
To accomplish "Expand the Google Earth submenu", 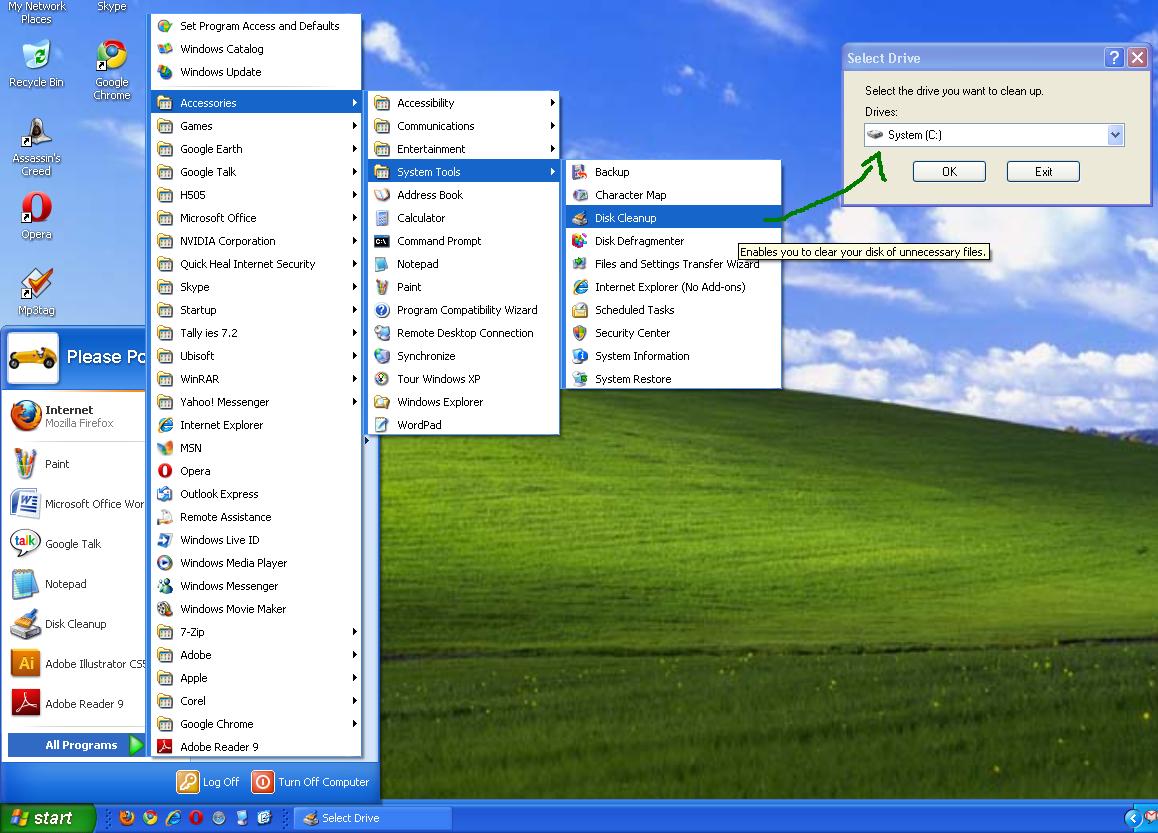I will point(256,148).
